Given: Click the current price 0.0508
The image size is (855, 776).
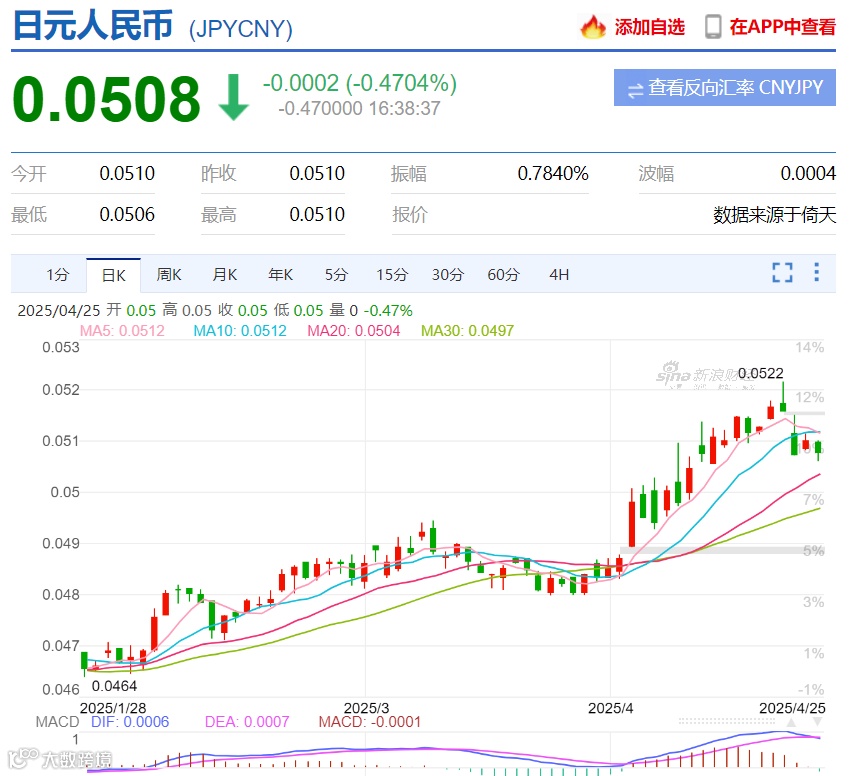Looking at the screenshot, I should coord(106,99).
